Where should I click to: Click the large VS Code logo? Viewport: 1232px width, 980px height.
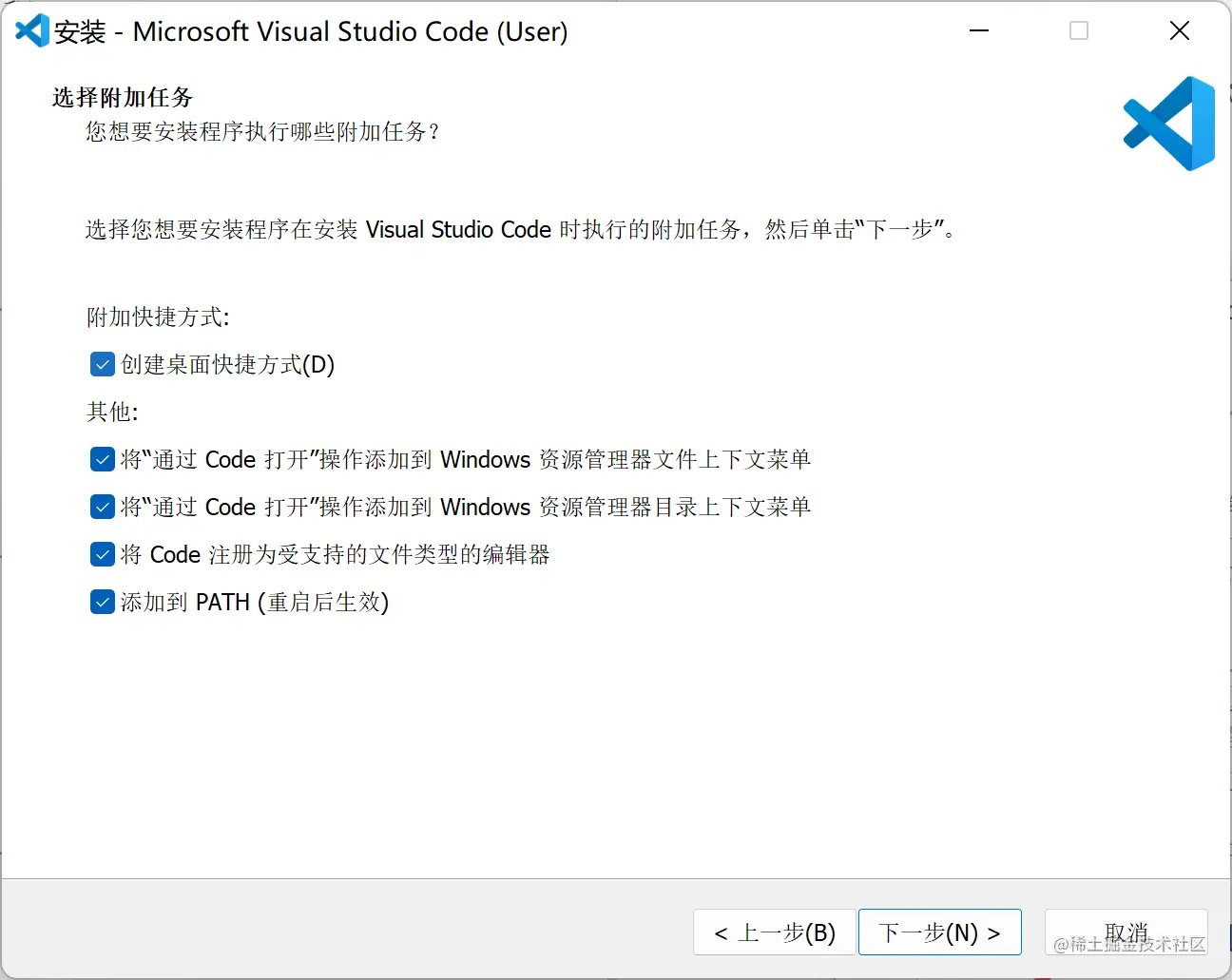click(x=1169, y=124)
